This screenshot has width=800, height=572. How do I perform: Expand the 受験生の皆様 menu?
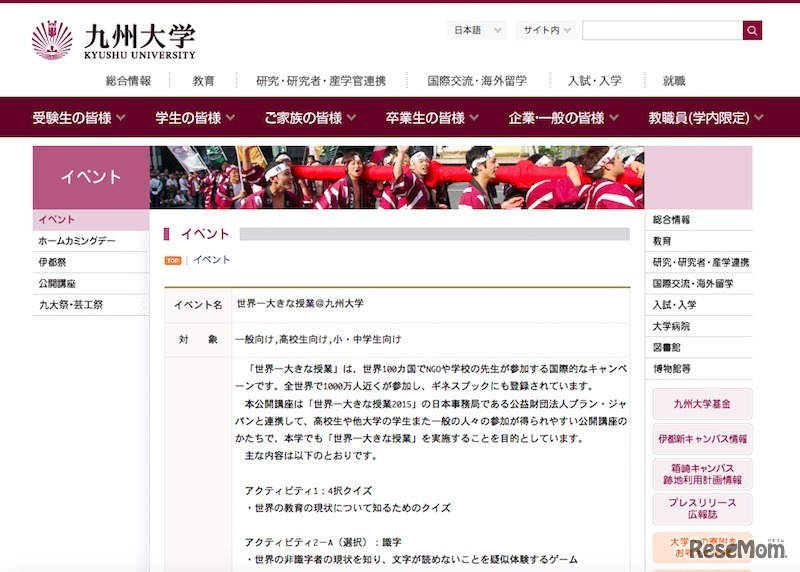pos(79,118)
